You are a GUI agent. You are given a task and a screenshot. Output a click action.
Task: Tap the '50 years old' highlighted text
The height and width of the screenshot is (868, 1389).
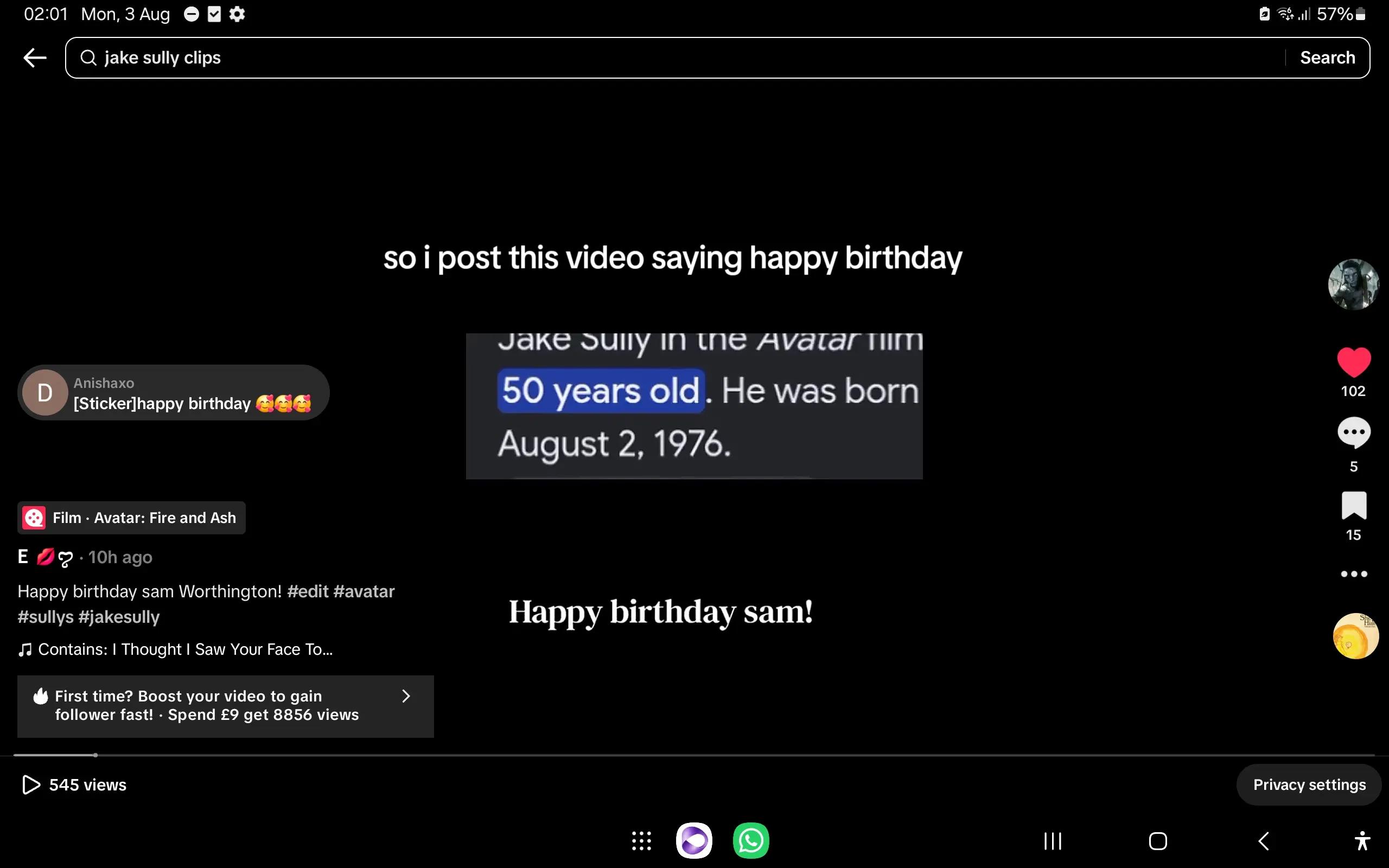pos(601,391)
